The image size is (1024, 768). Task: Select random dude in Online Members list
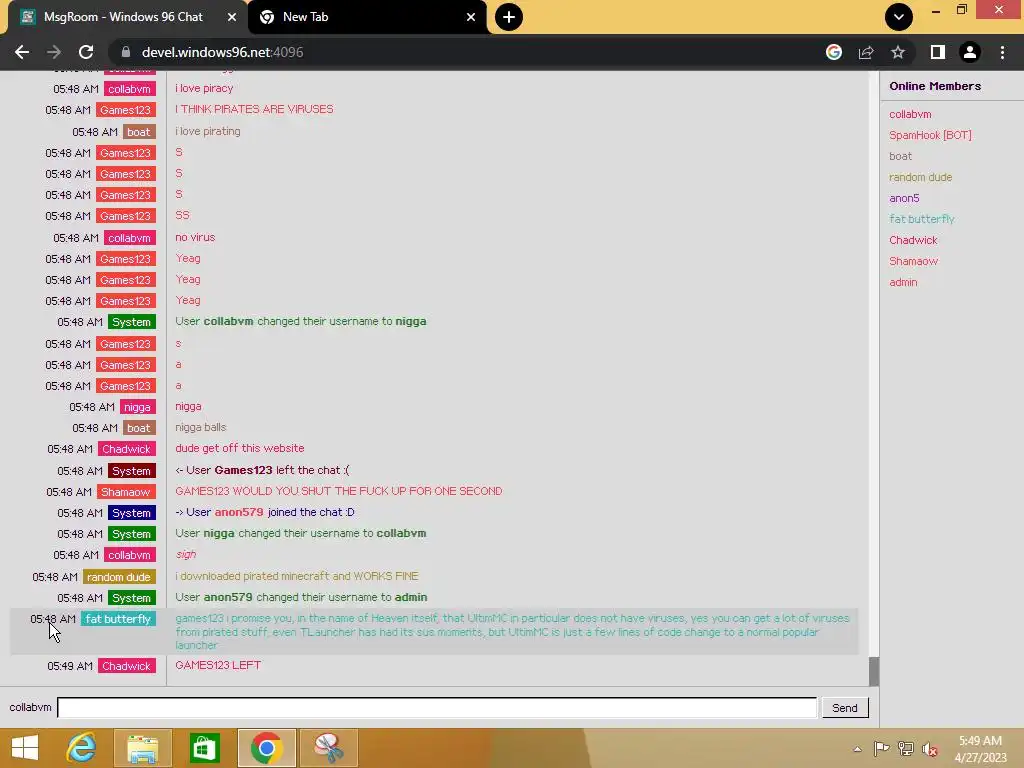[x=920, y=177]
